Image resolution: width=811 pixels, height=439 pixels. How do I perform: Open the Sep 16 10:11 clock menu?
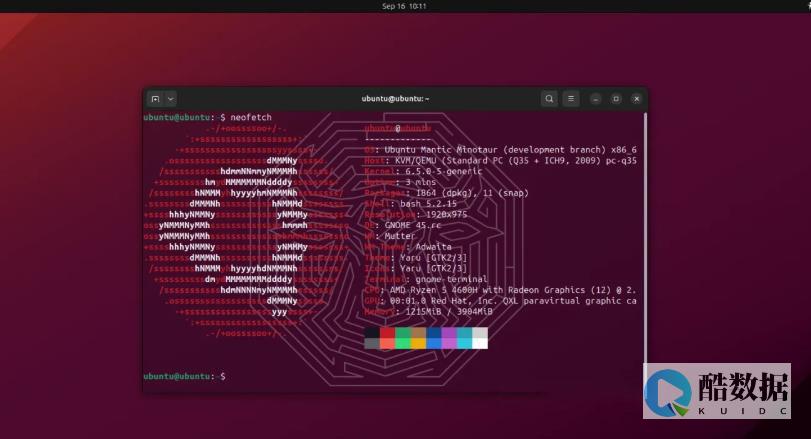[404, 6]
